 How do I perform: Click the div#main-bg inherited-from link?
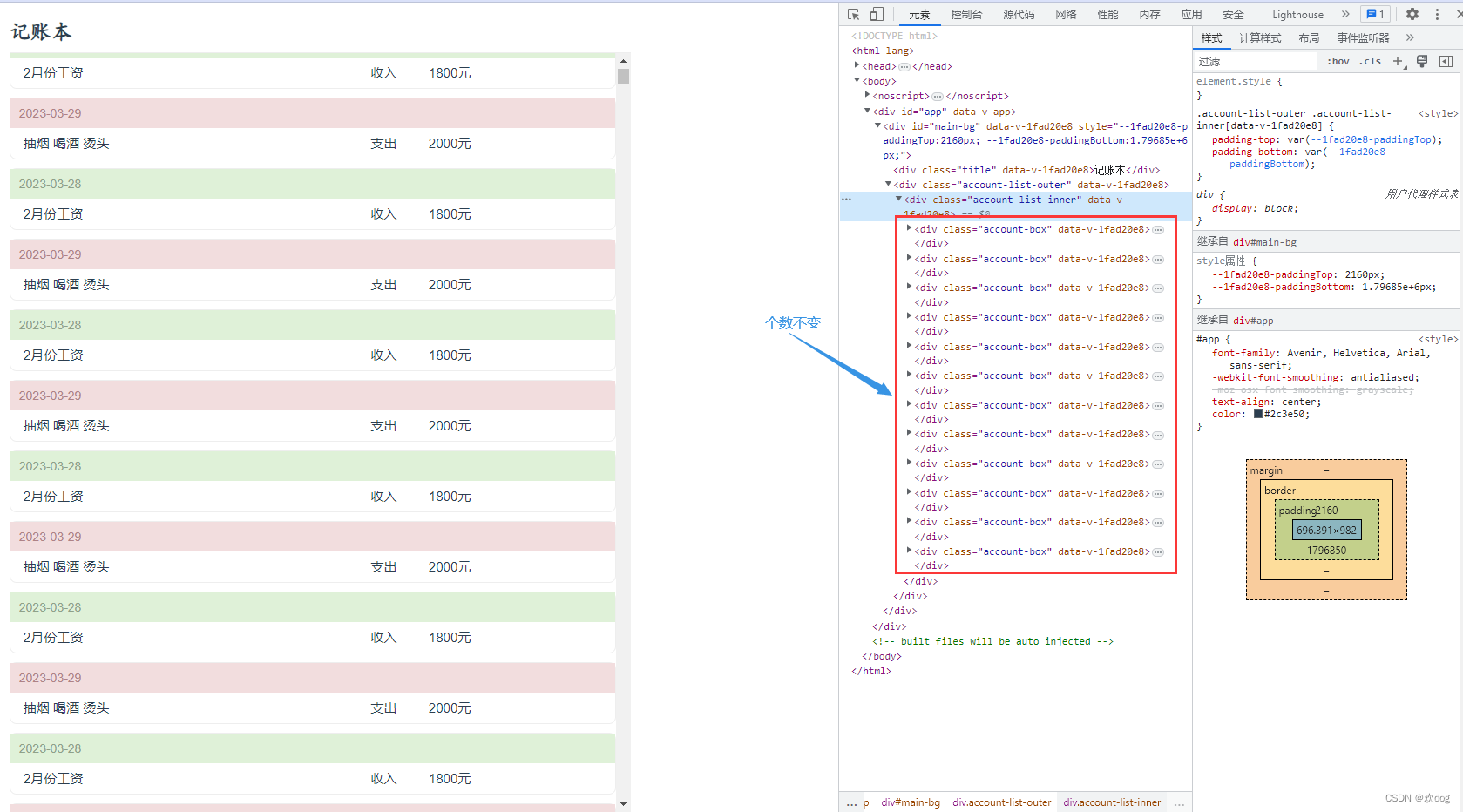coord(1264,242)
